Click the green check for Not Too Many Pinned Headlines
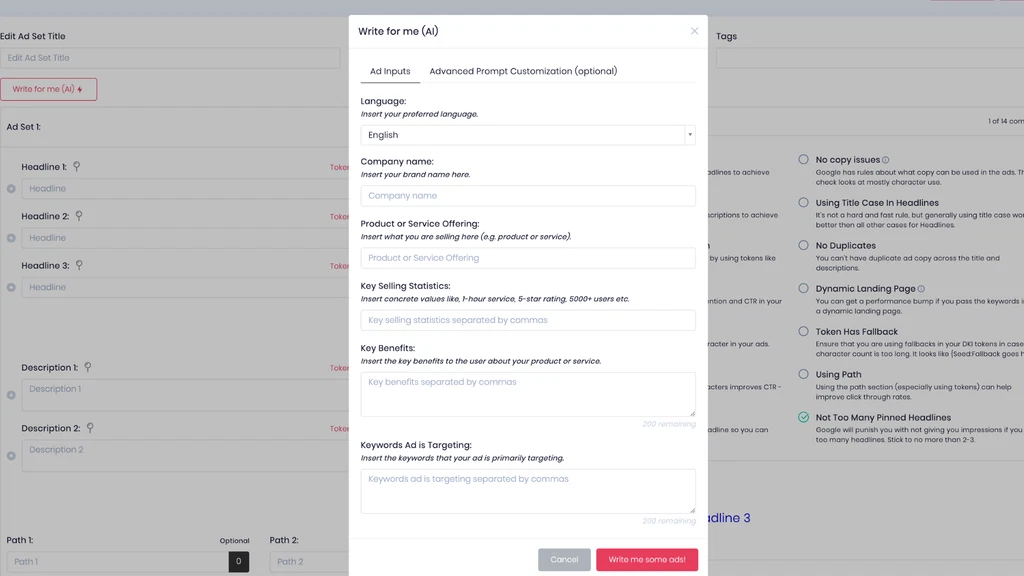Viewport: 1024px width, 576px height. coord(804,417)
